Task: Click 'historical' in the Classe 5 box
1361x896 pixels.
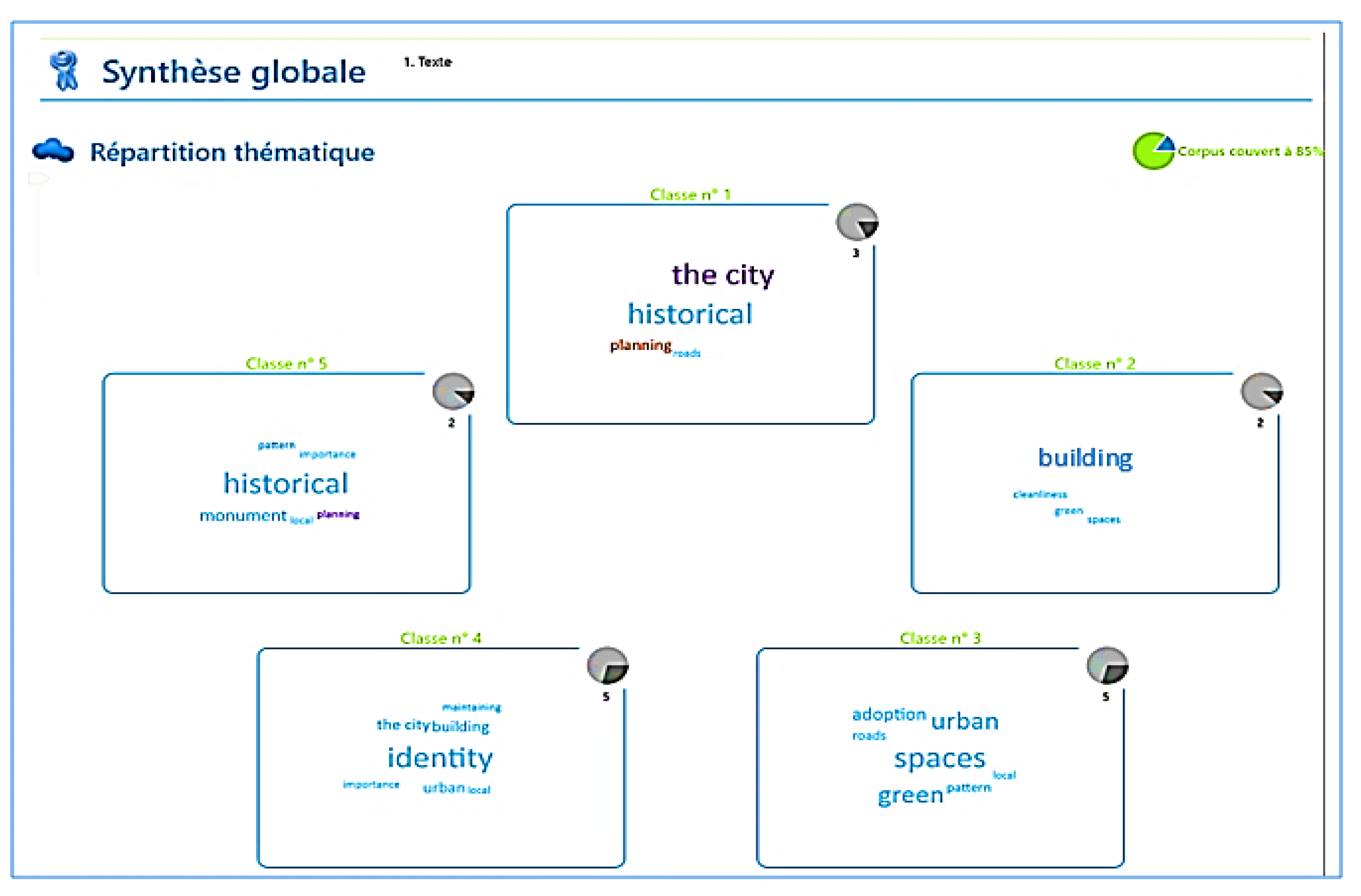Action: pyautogui.click(x=286, y=484)
